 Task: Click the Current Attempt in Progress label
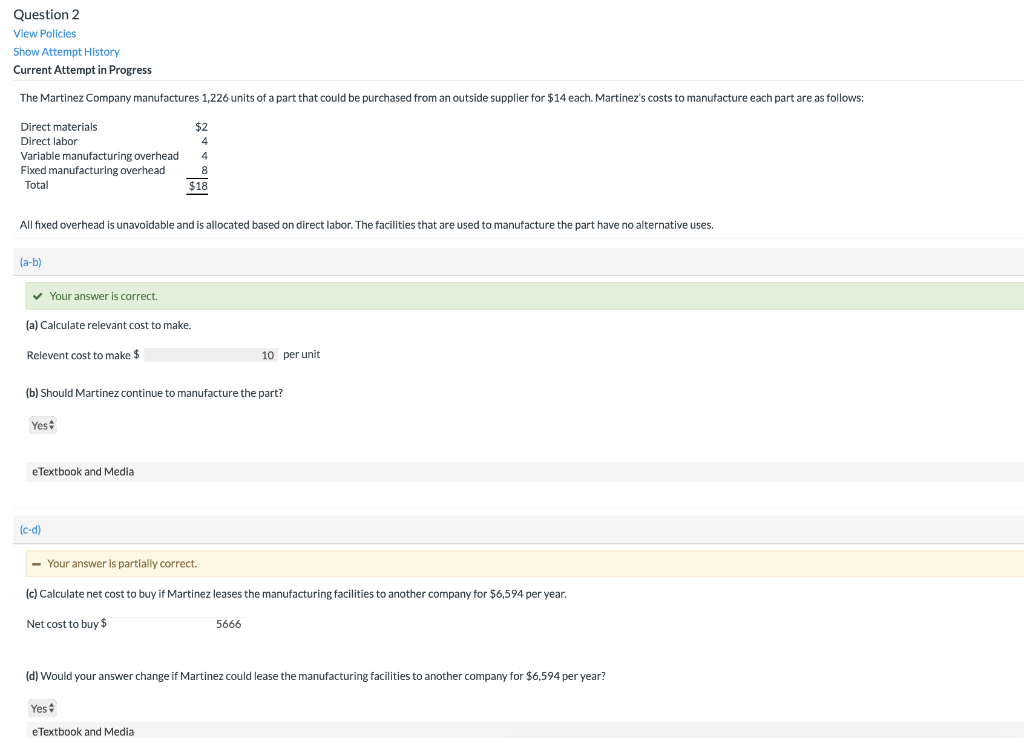(82, 70)
